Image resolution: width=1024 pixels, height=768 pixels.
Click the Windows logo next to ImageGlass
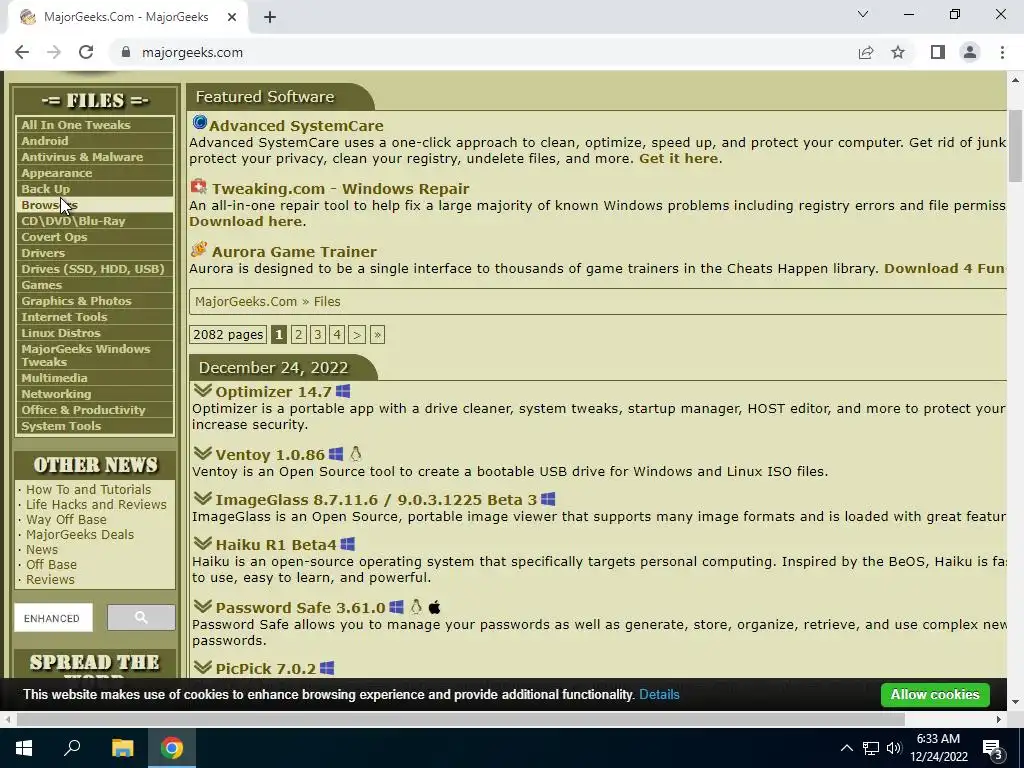coord(548,500)
